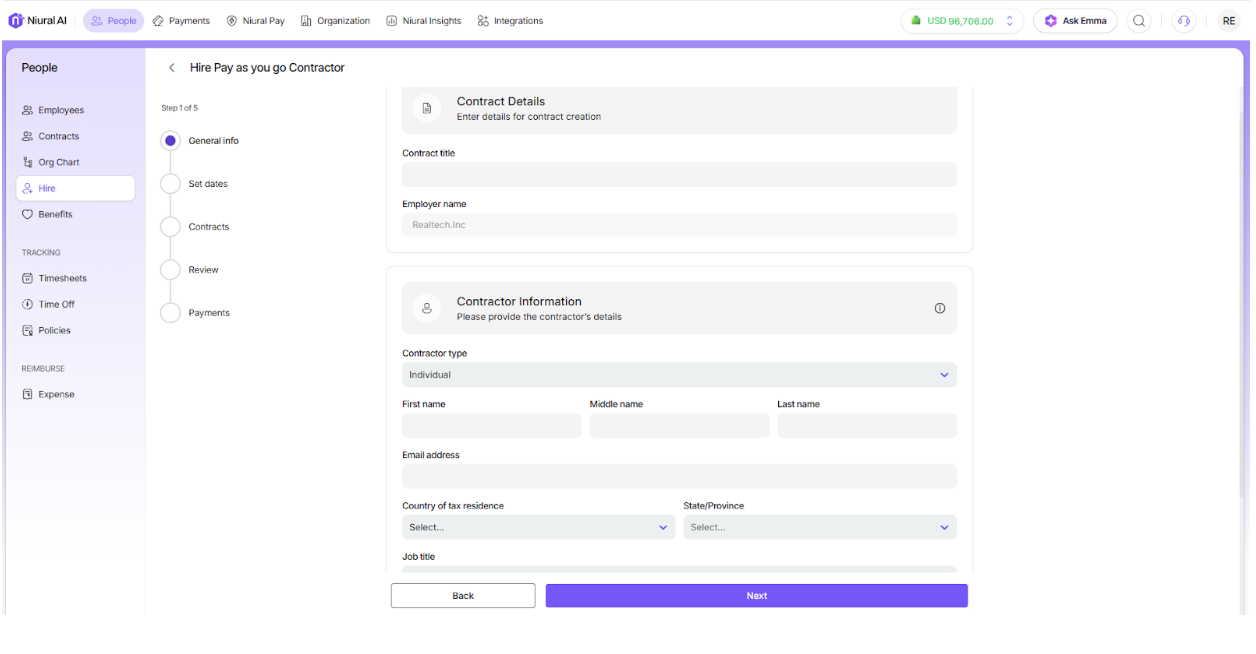Expand the Contractor type dropdown
Viewport: 1256px width, 654px height.
click(679, 375)
